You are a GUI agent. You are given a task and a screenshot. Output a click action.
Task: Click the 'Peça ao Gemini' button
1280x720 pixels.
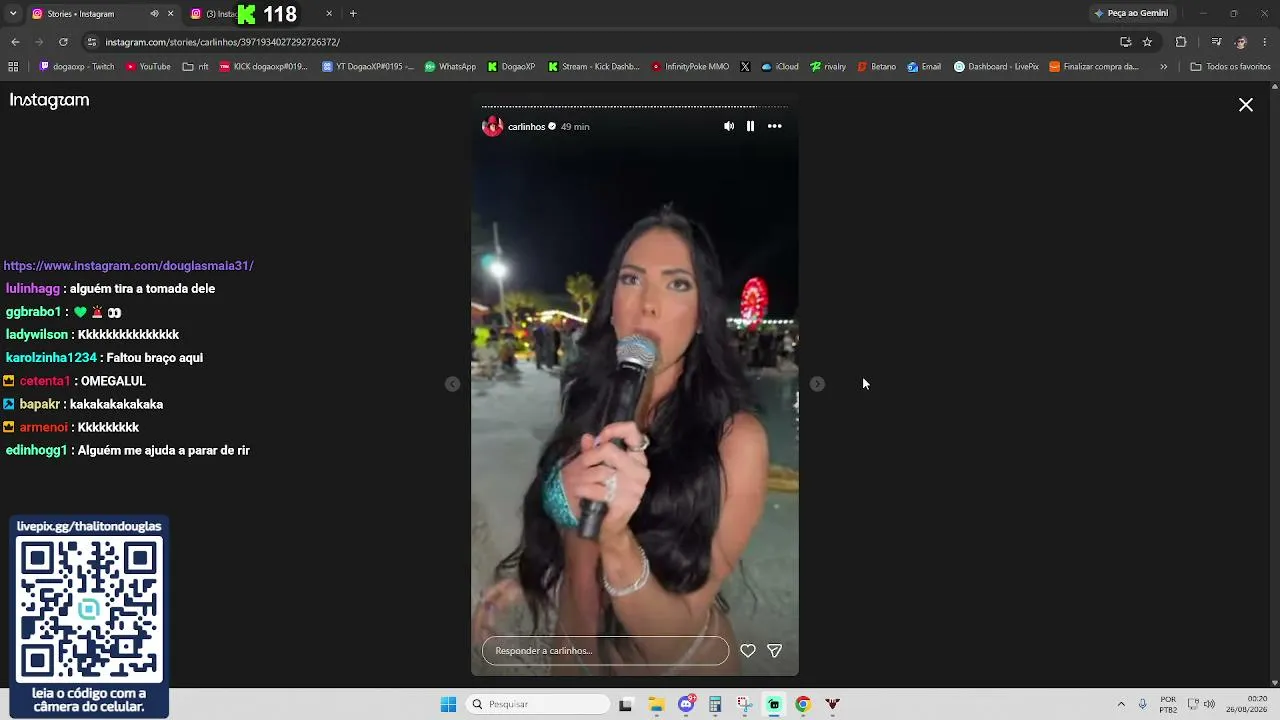1131,14
